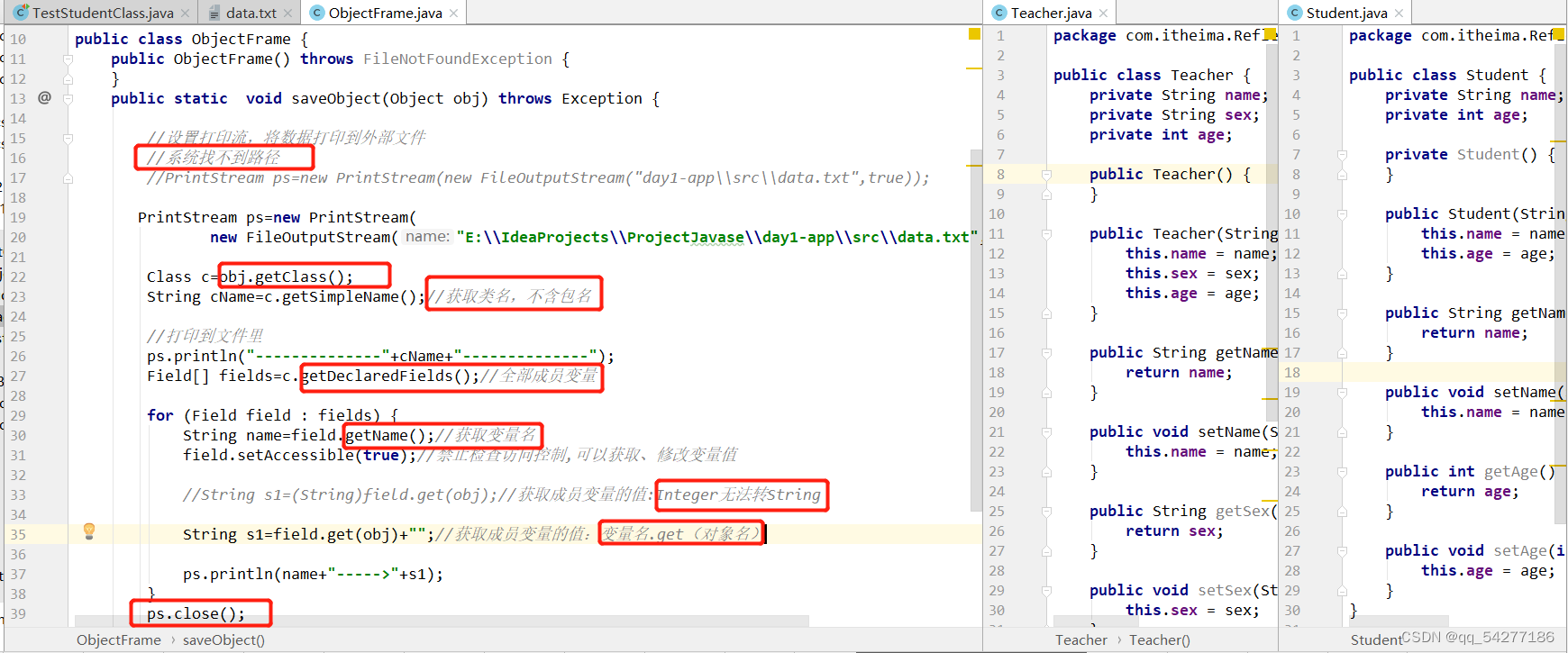1568x653 pixels.
Task: Collapse the Student(String constructor fold on line 10
Action: tap(1342, 214)
